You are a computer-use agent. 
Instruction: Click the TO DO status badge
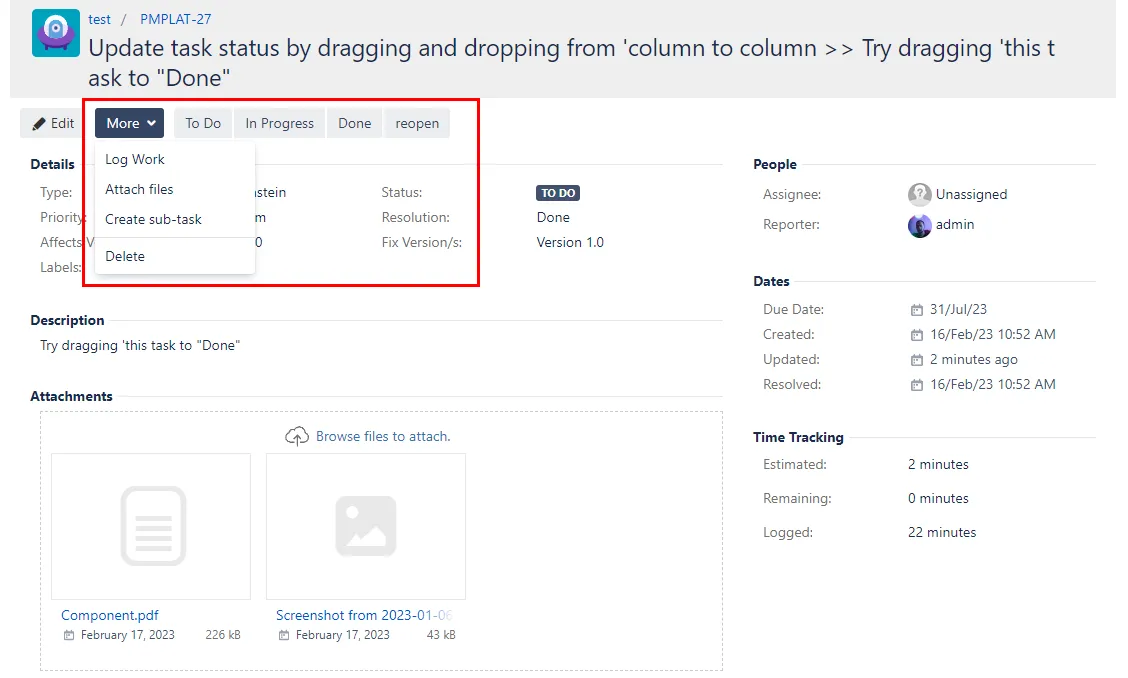pyautogui.click(x=558, y=193)
